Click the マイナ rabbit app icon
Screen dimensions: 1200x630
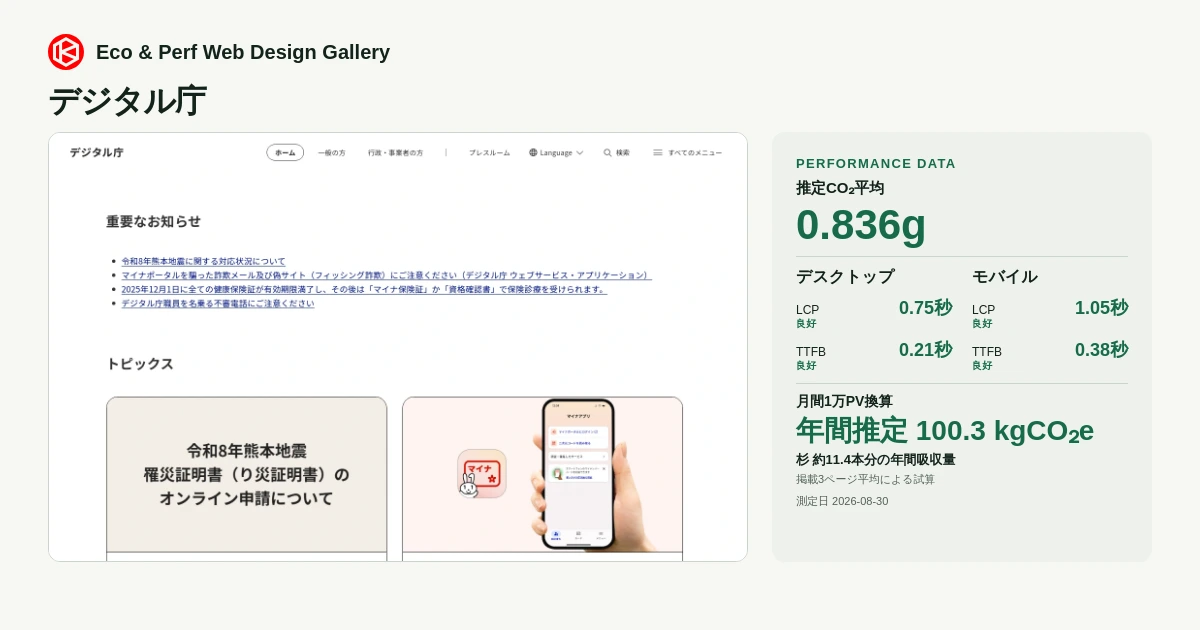tap(481, 473)
